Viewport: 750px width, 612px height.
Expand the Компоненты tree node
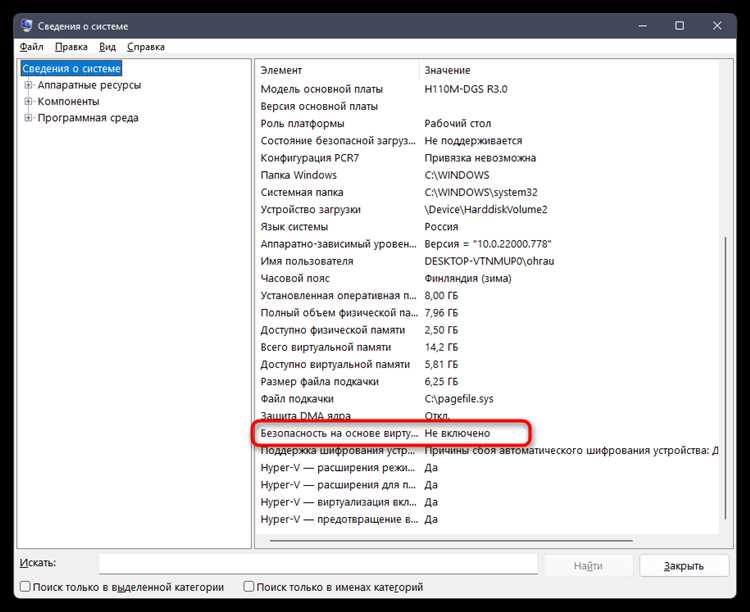[x=29, y=102]
